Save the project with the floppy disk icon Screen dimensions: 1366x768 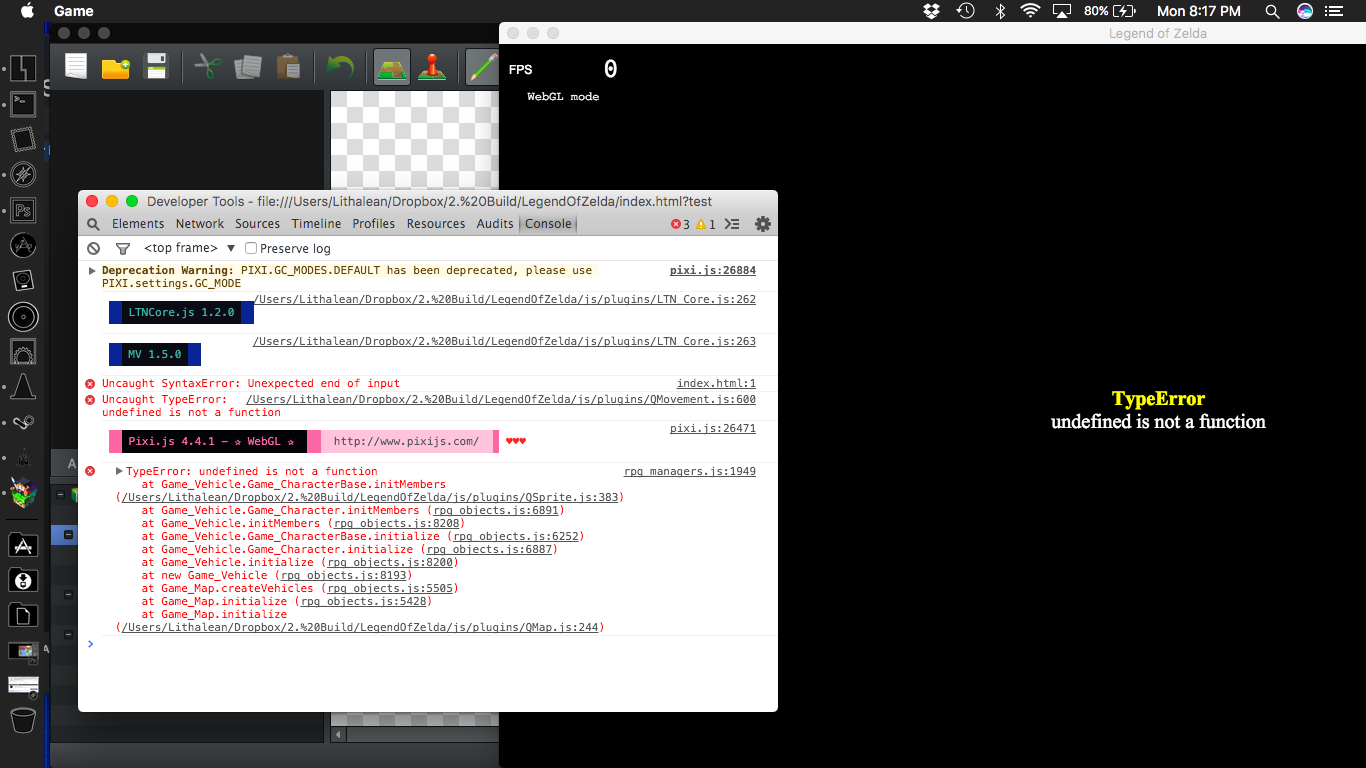click(x=156, y=67)
